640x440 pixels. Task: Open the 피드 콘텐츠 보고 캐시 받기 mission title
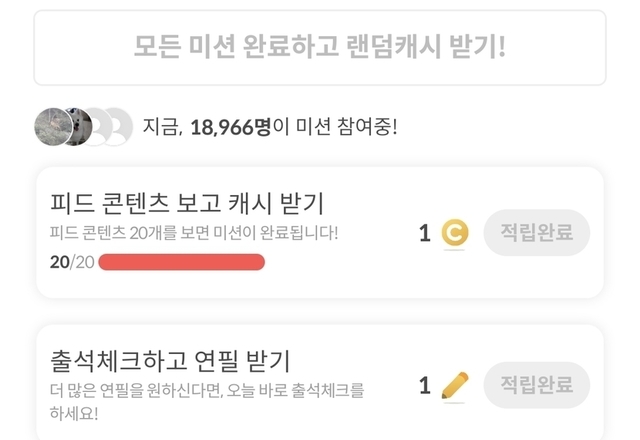(x=187, y=203)
